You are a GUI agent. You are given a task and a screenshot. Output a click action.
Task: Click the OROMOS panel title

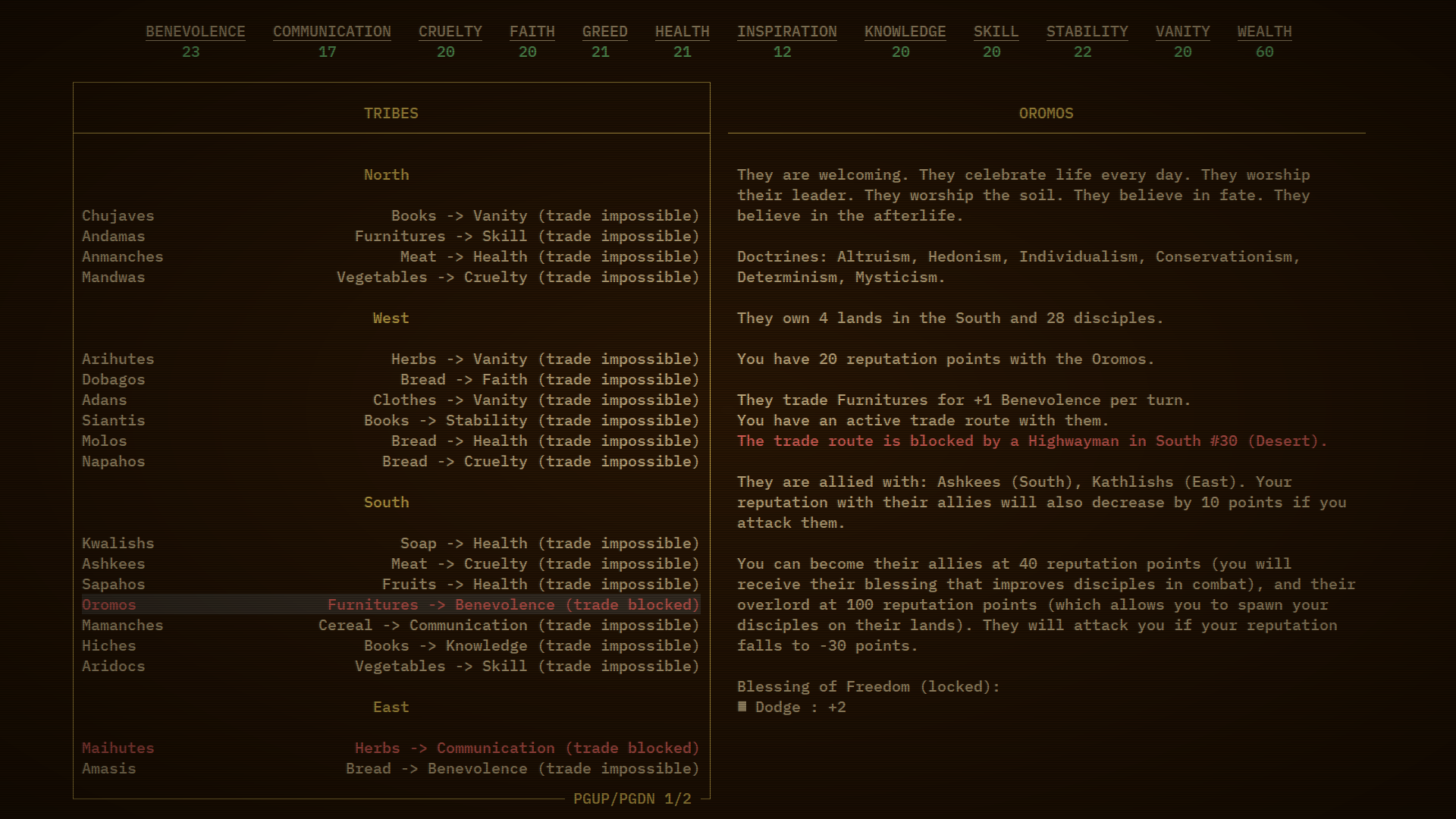pos(1046,114)
